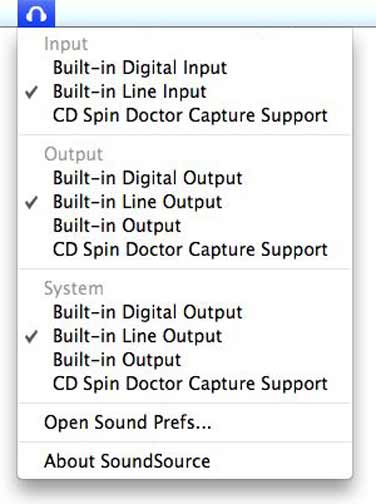Select Built-in Digital Output under Output

tap(185, 178)
